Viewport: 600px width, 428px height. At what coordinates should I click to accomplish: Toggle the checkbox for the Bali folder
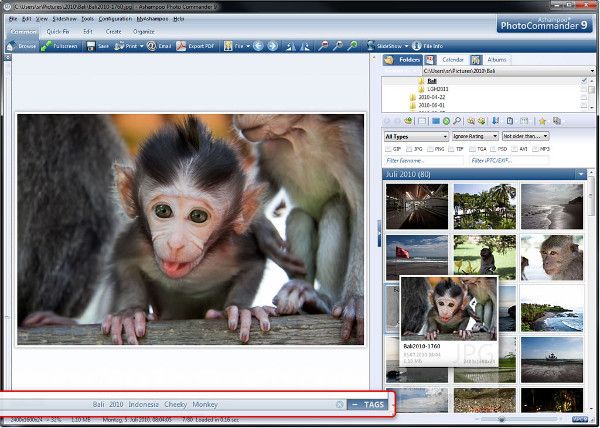click(x=583, y=81)
